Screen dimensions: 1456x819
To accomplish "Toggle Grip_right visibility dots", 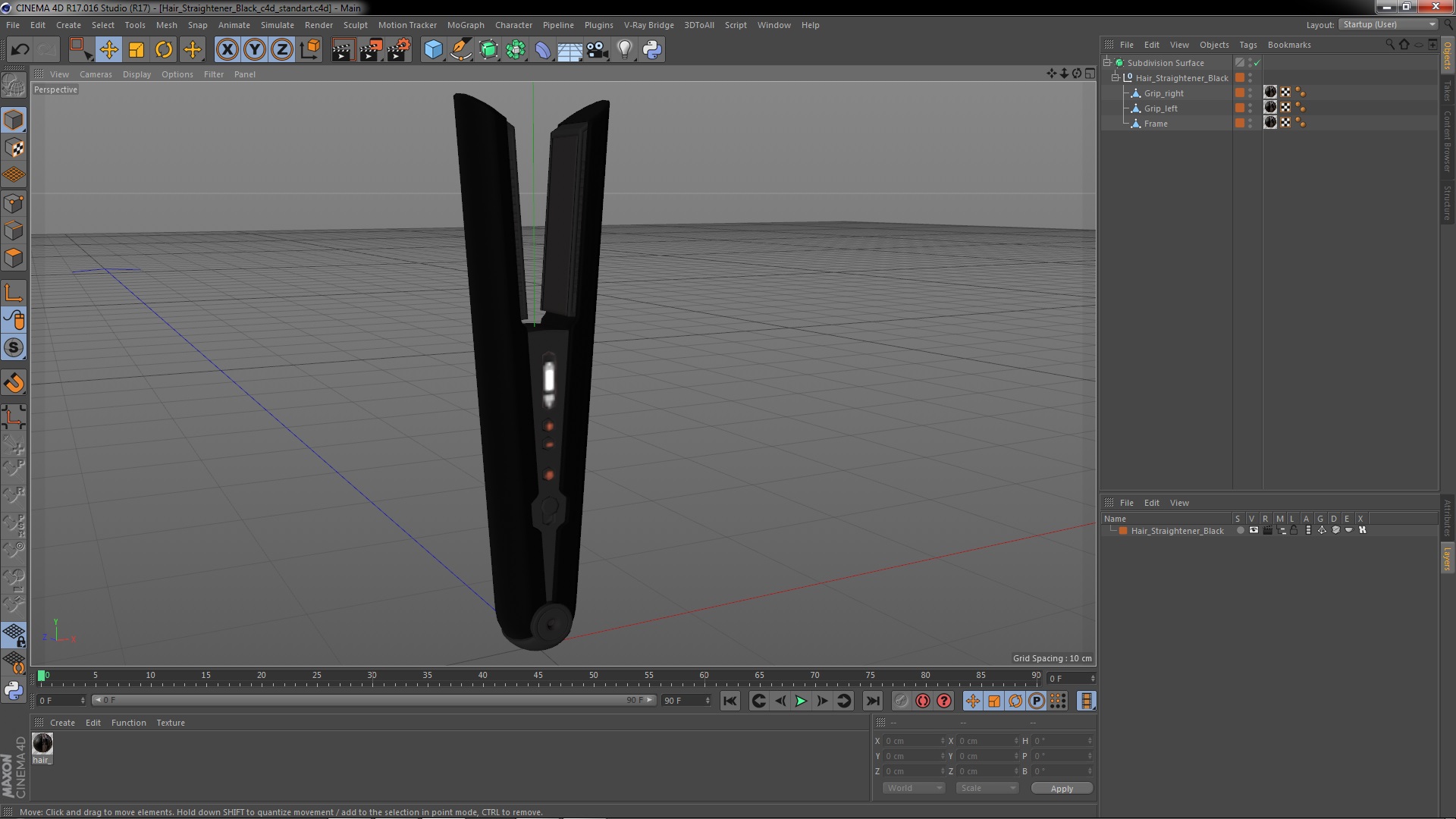I will (x=1250, y=93).
